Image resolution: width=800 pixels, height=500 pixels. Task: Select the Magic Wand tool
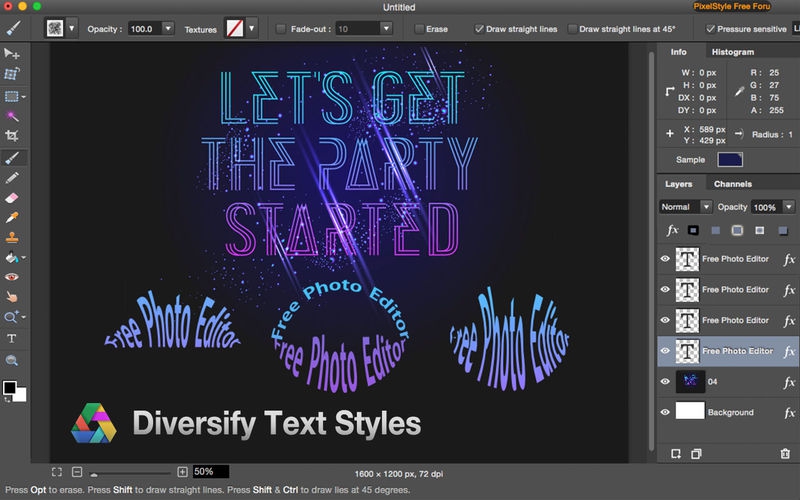[x=13, y=116]
